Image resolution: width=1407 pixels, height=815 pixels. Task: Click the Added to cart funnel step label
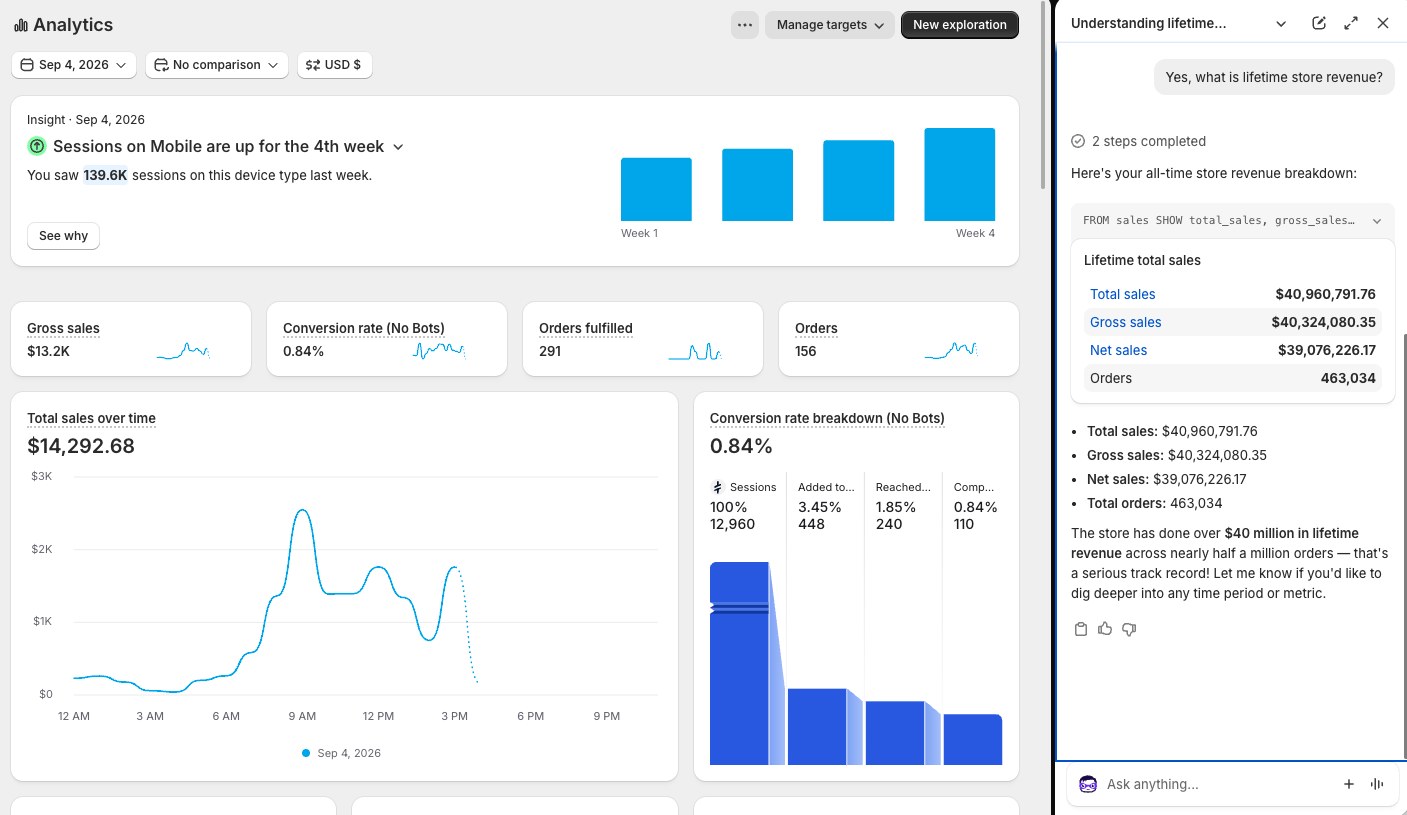[826, 487]
